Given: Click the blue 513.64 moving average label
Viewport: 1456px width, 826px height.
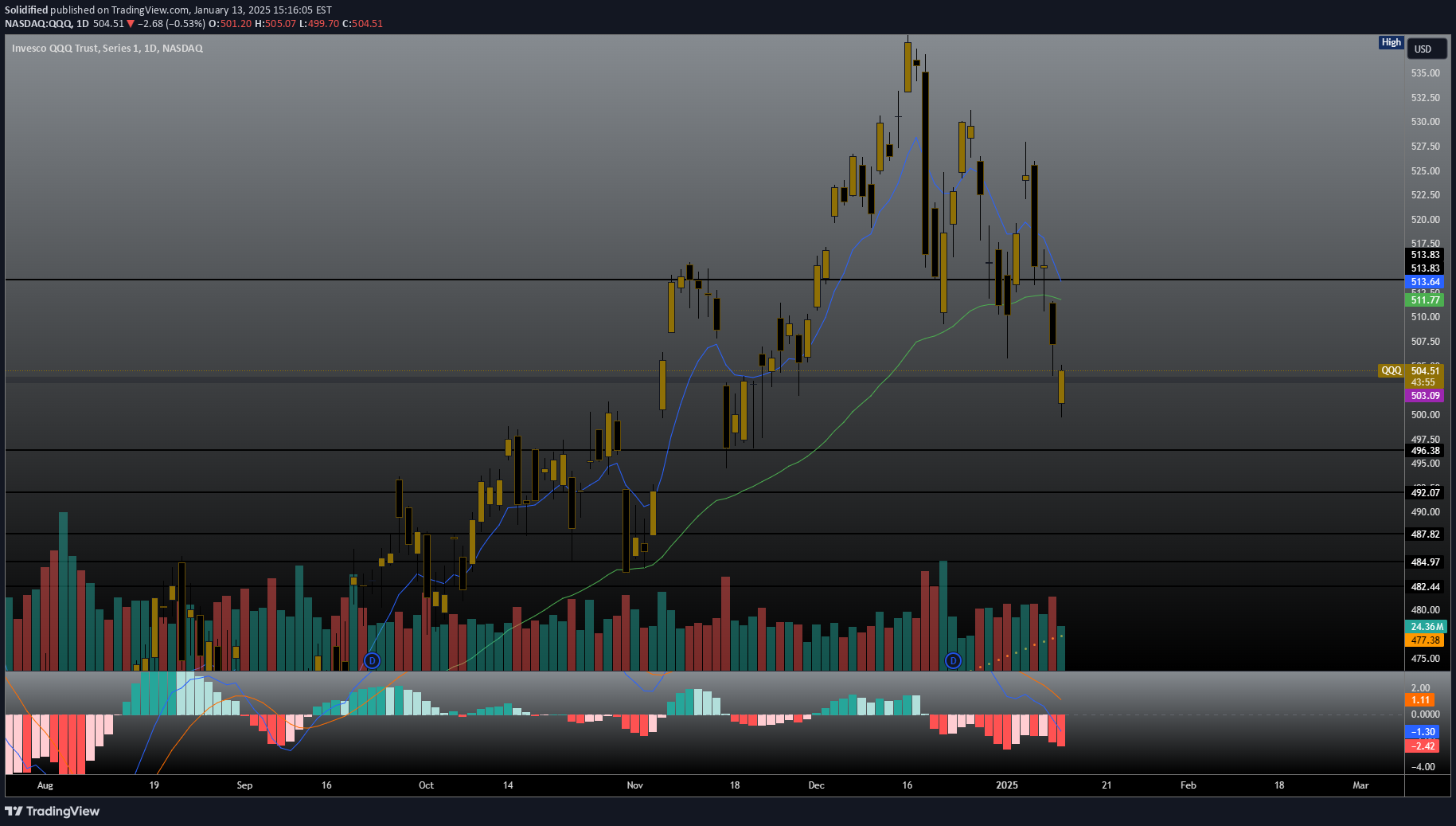Looking at the screenshot, I should point(1425,282).
